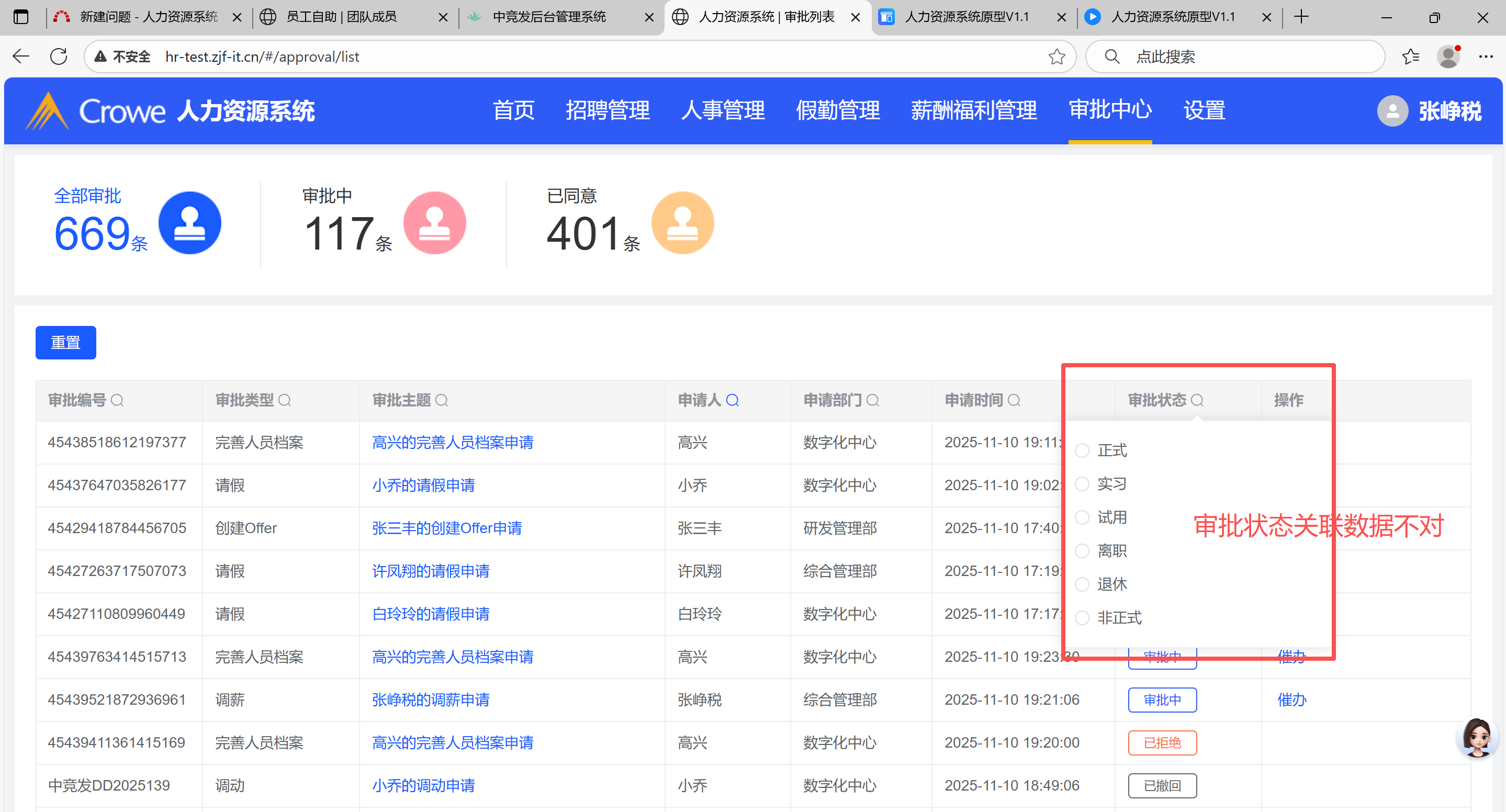Click the blue 全部审批 stamp icon

click(x=190, y=223)
